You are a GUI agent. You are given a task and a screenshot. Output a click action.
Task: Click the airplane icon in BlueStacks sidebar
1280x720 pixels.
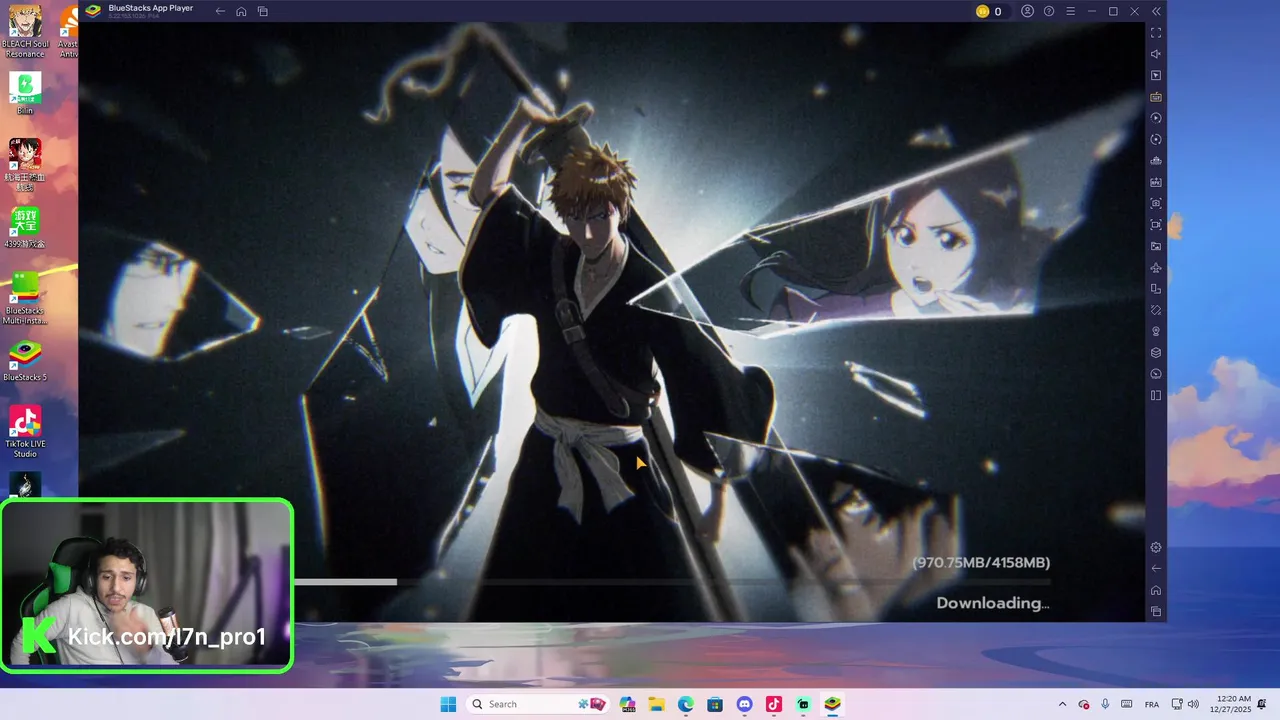click(1156, 268)
